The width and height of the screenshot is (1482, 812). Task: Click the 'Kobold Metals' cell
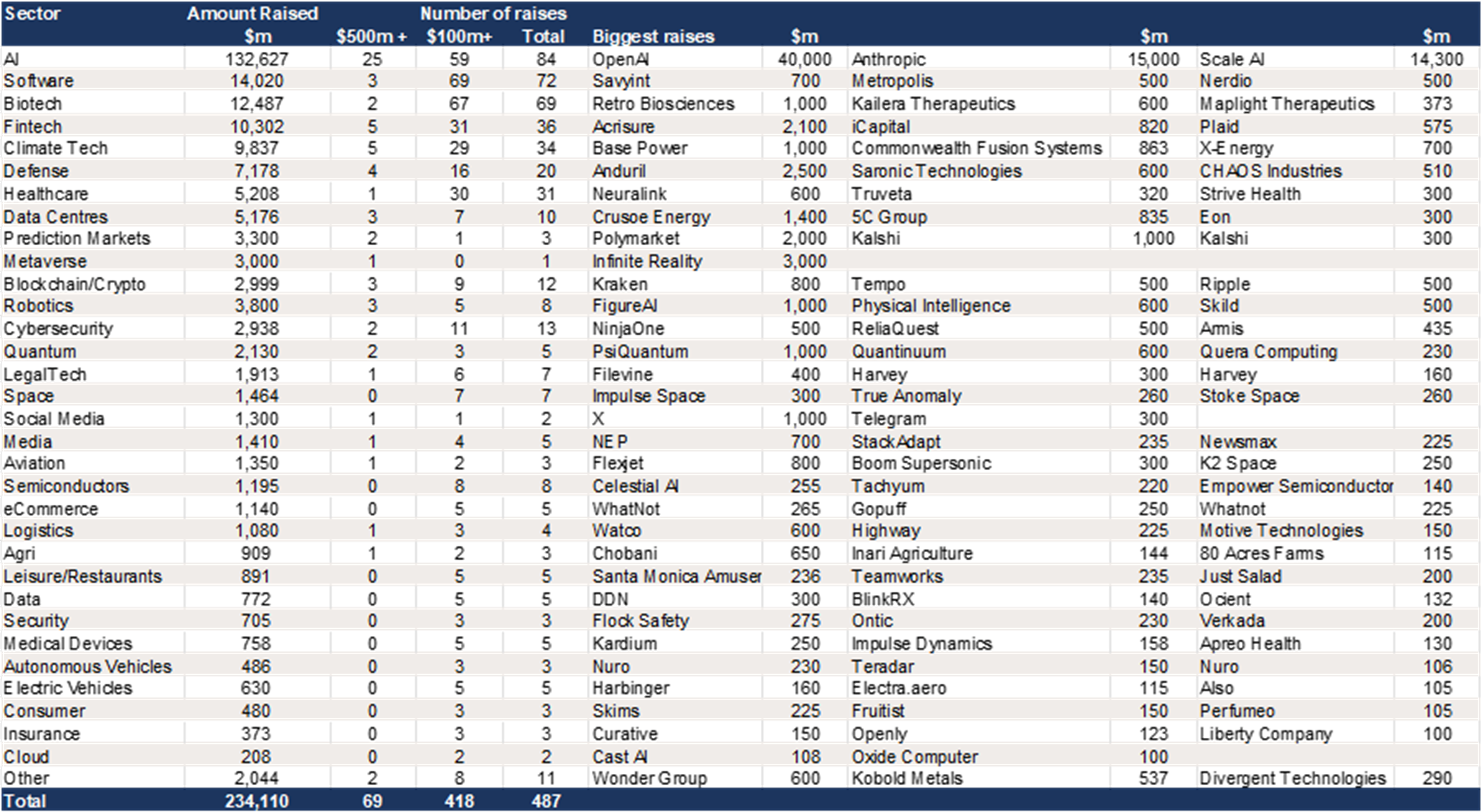(907, 779)
